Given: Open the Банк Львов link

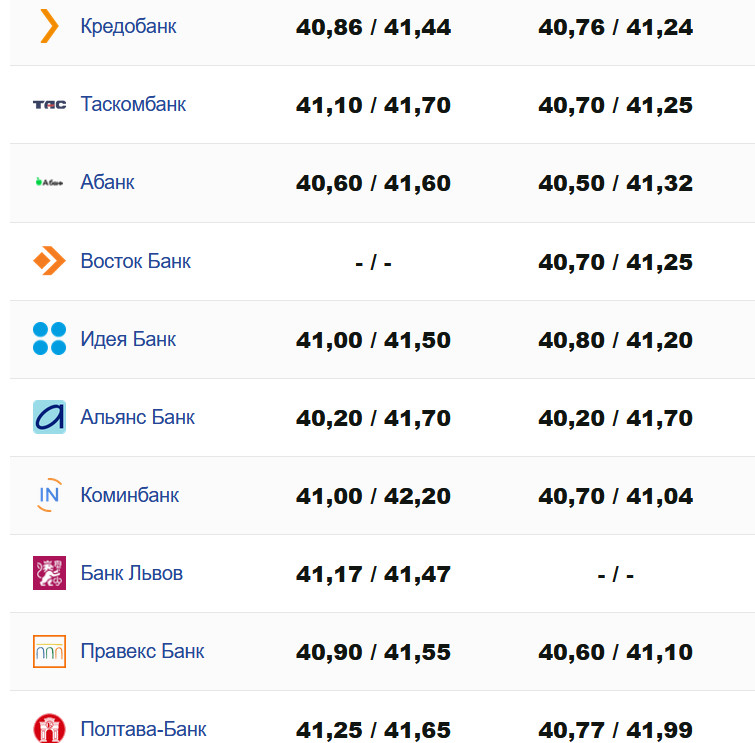Looking at the screenshot, I should 131,573.
